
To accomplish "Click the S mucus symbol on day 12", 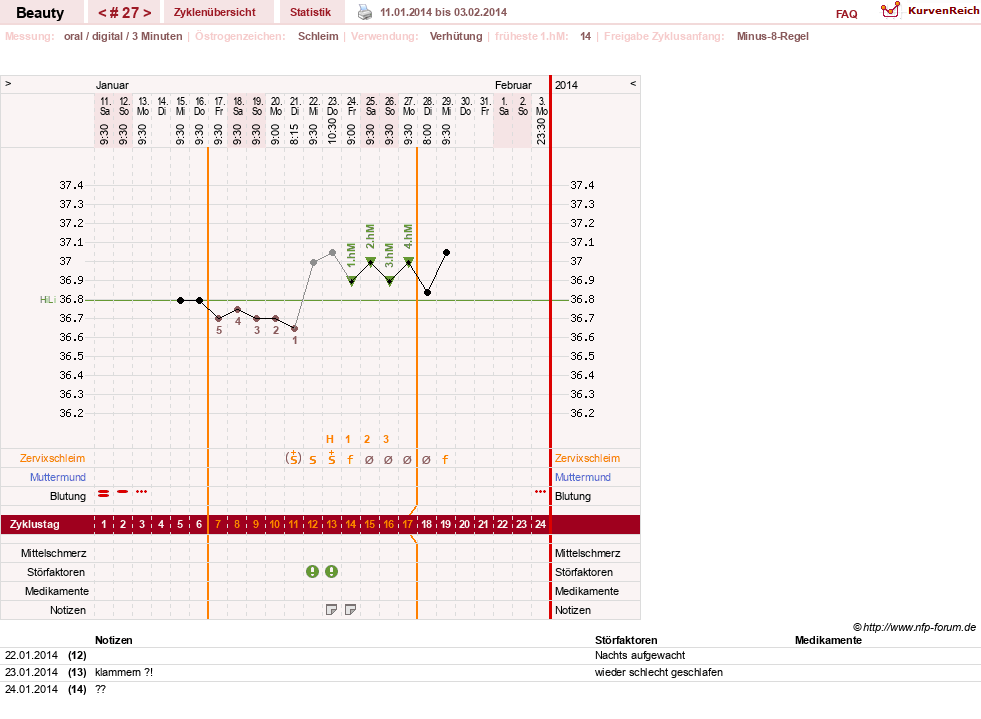I will pyautogui.click(x=313, y=460).
